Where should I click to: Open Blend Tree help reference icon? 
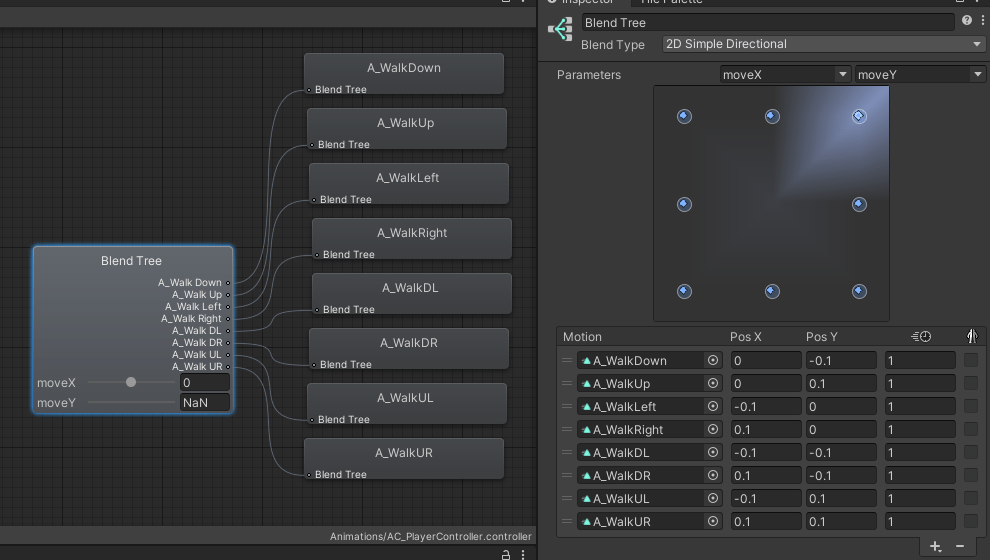pos(966,21)
